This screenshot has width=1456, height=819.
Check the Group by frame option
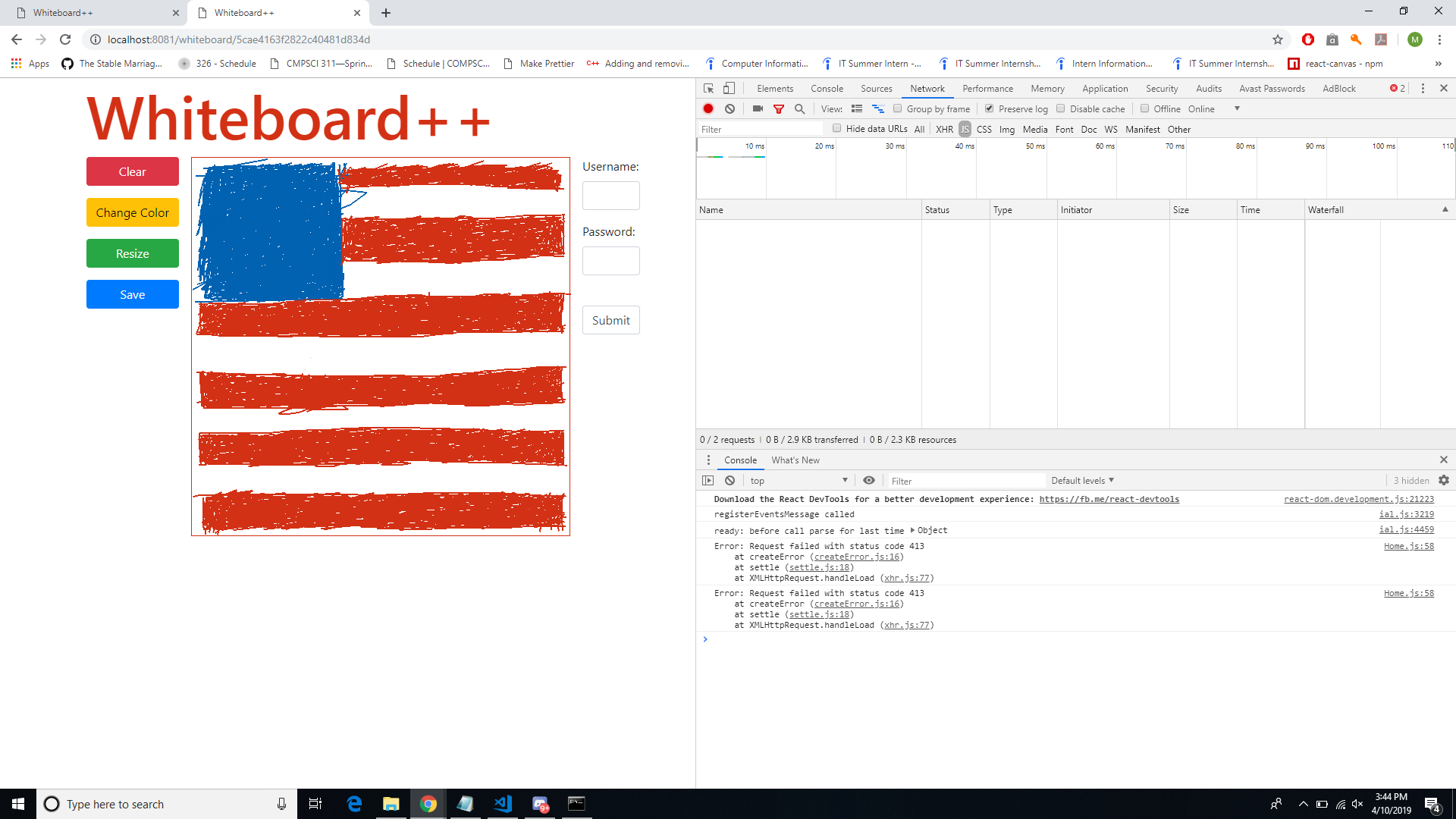click(x=898, y=108)
